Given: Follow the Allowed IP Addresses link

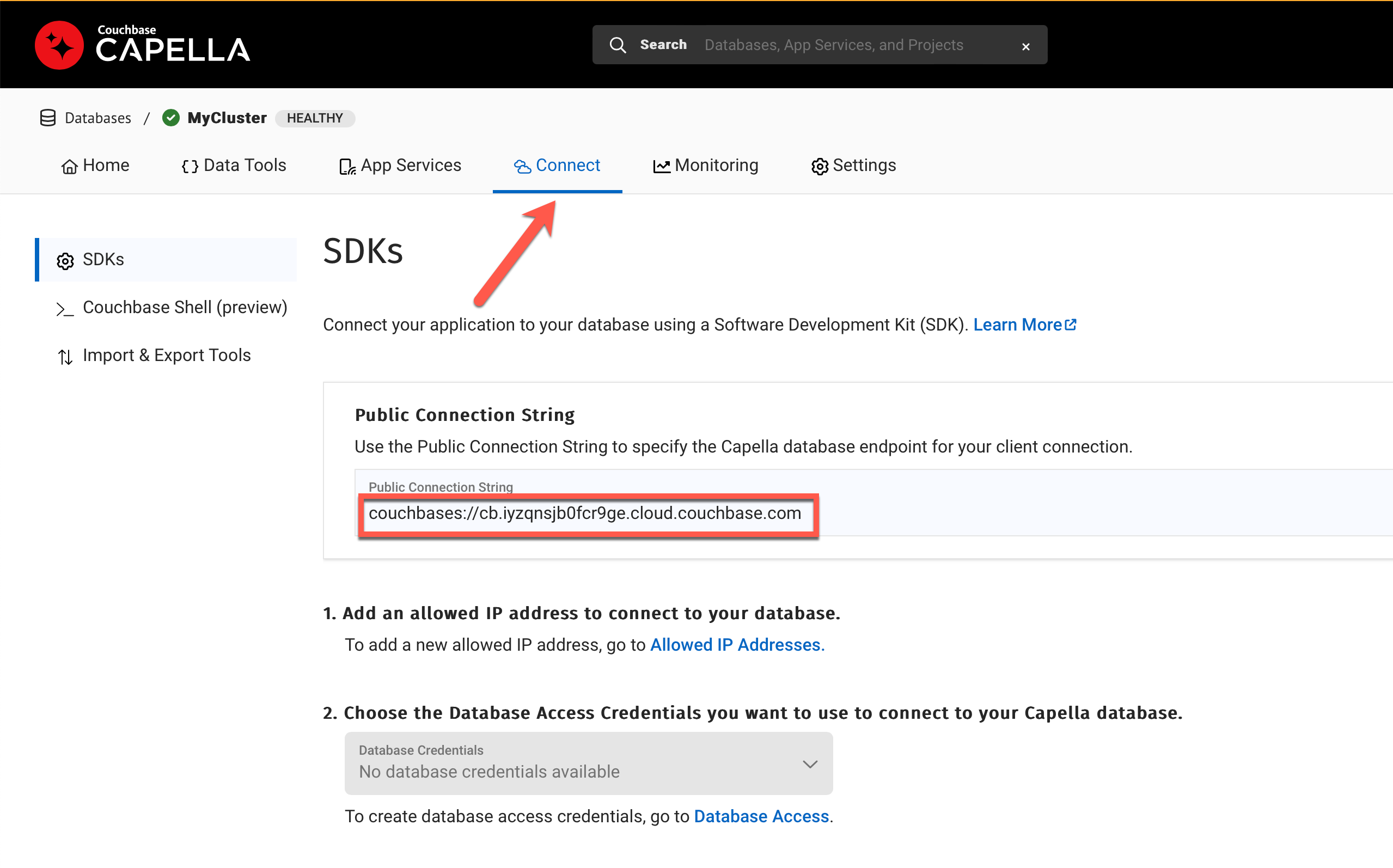Looking at the screenshot, I should (x=737, y=645).
